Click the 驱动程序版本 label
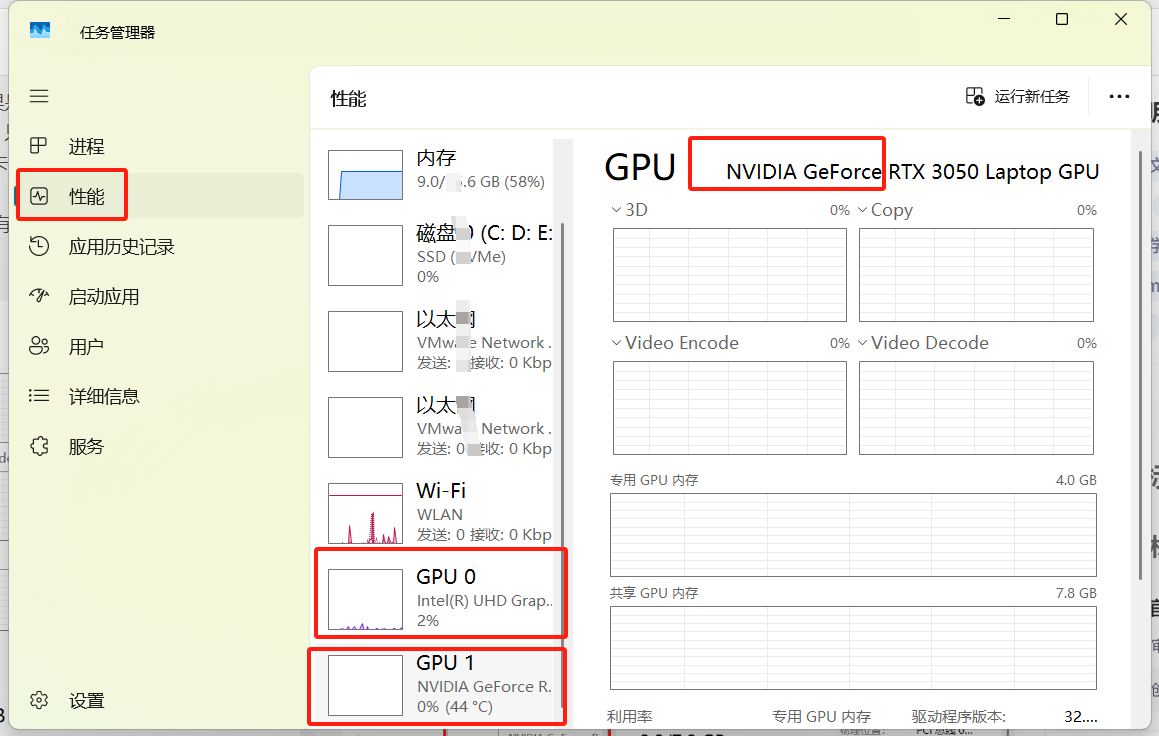Viewport: 1159px width, 736px height. point(959,717)
